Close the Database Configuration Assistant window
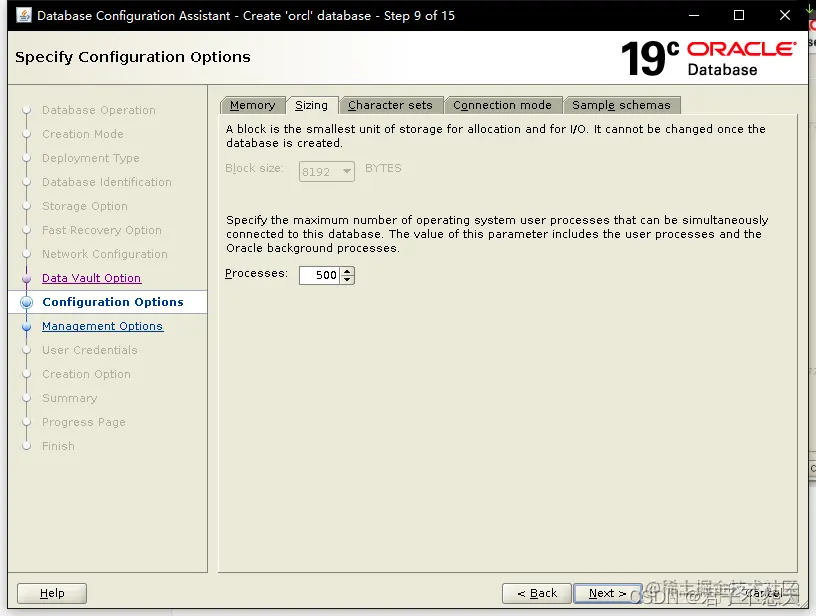This screenshot has height=616, width=816. point(785,15)
